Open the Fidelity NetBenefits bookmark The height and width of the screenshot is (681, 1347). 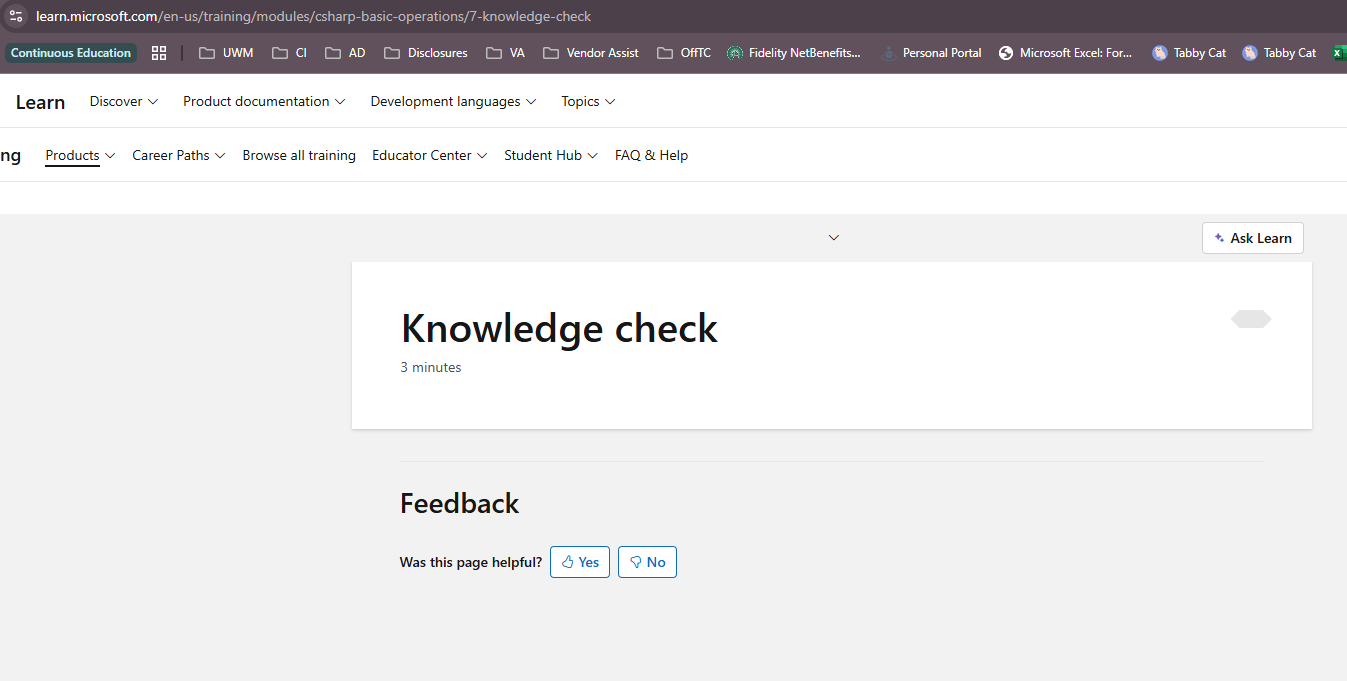794,53
